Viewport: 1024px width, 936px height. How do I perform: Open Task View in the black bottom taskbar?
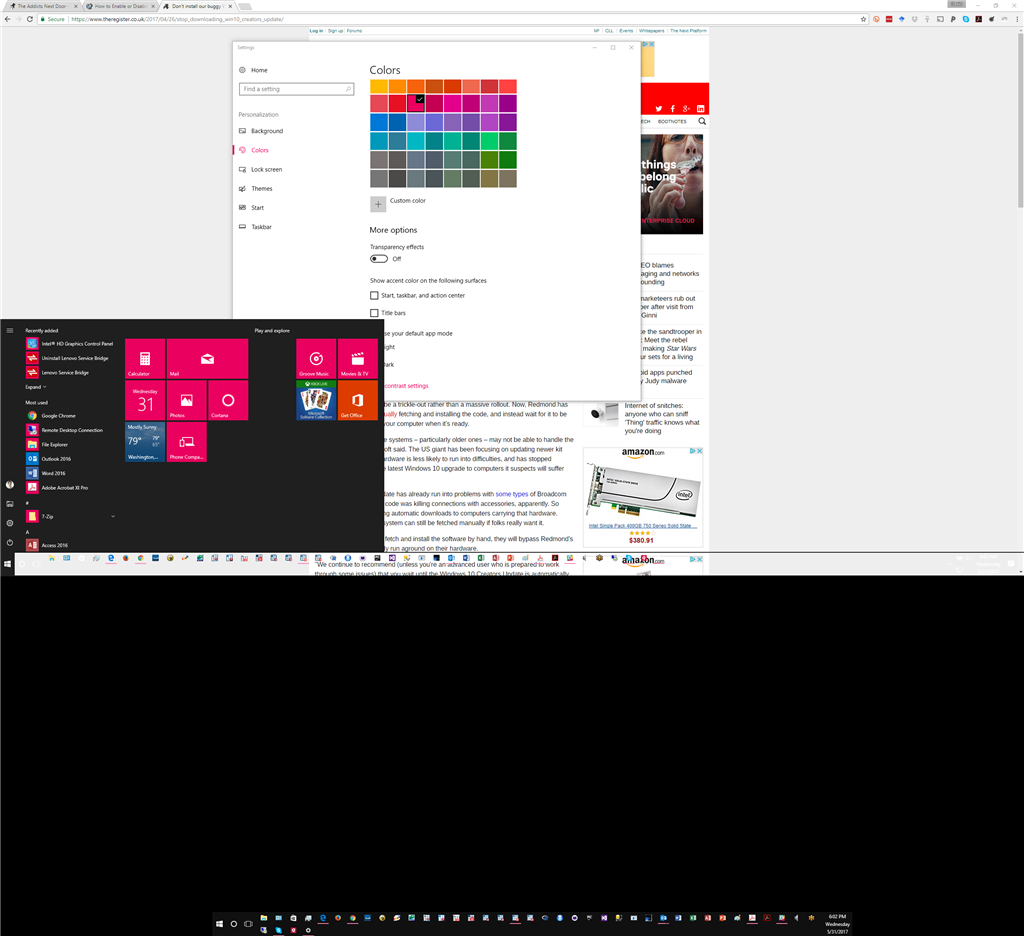248,924
